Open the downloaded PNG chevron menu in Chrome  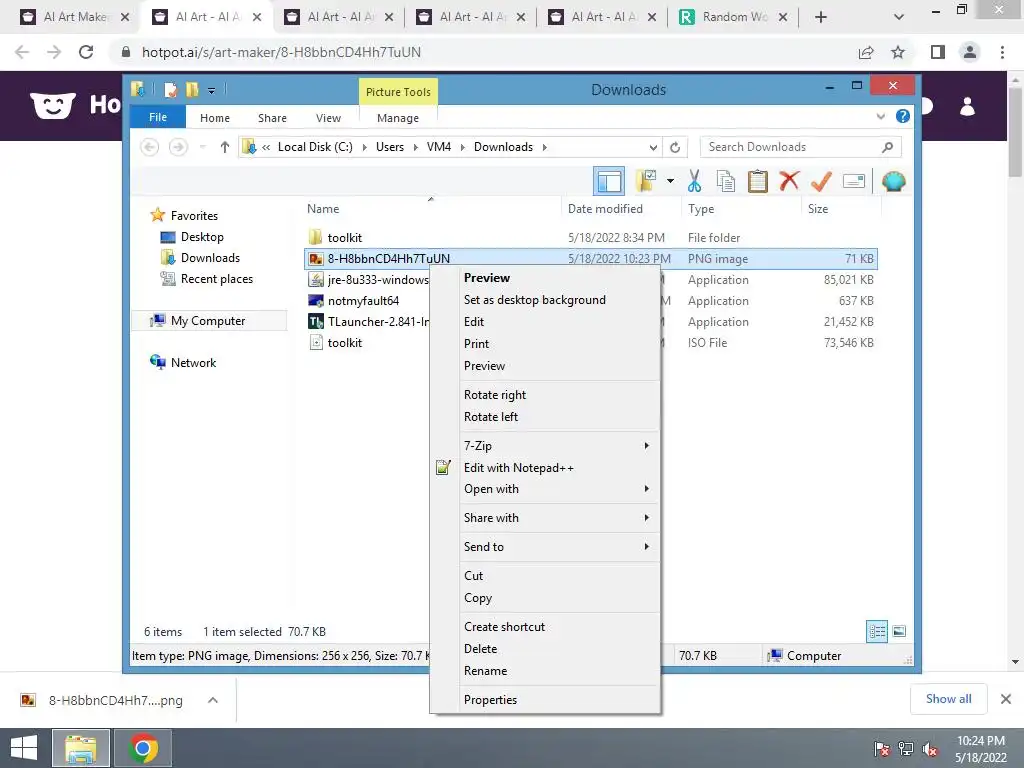point(212,700)
